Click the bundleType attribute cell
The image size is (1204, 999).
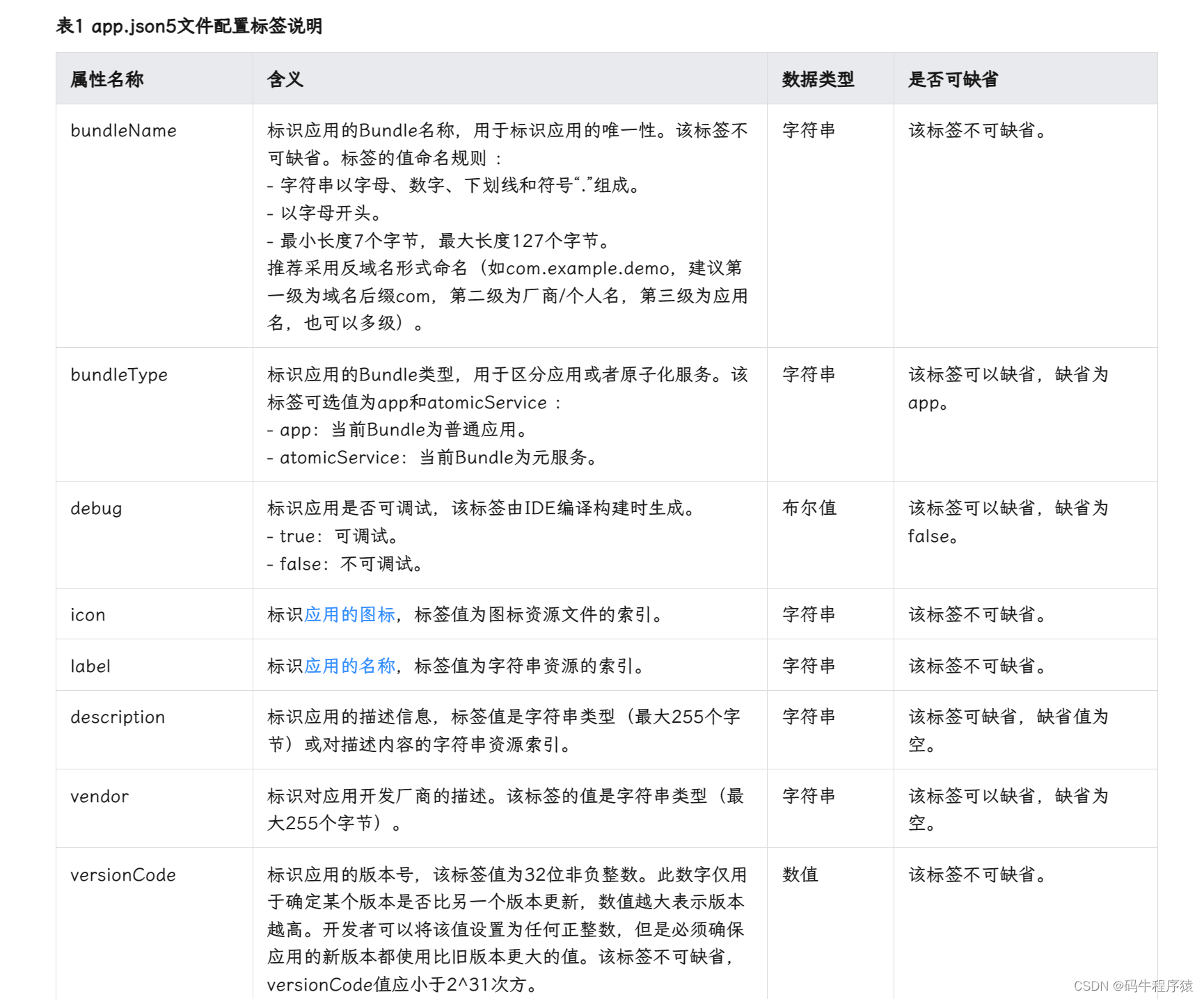tap(119, 375)
